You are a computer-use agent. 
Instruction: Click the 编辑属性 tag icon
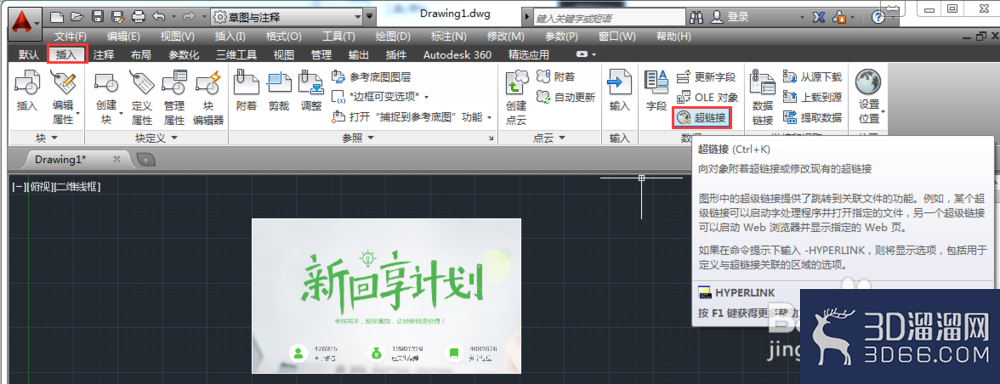click(63, 83)
